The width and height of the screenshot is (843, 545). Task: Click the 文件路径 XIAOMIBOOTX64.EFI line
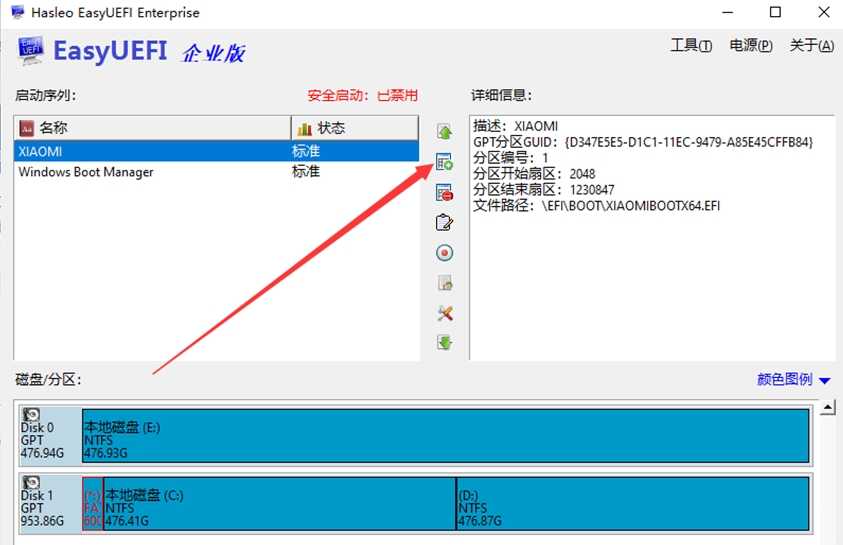pyautogui.click(x=597, y=206)
